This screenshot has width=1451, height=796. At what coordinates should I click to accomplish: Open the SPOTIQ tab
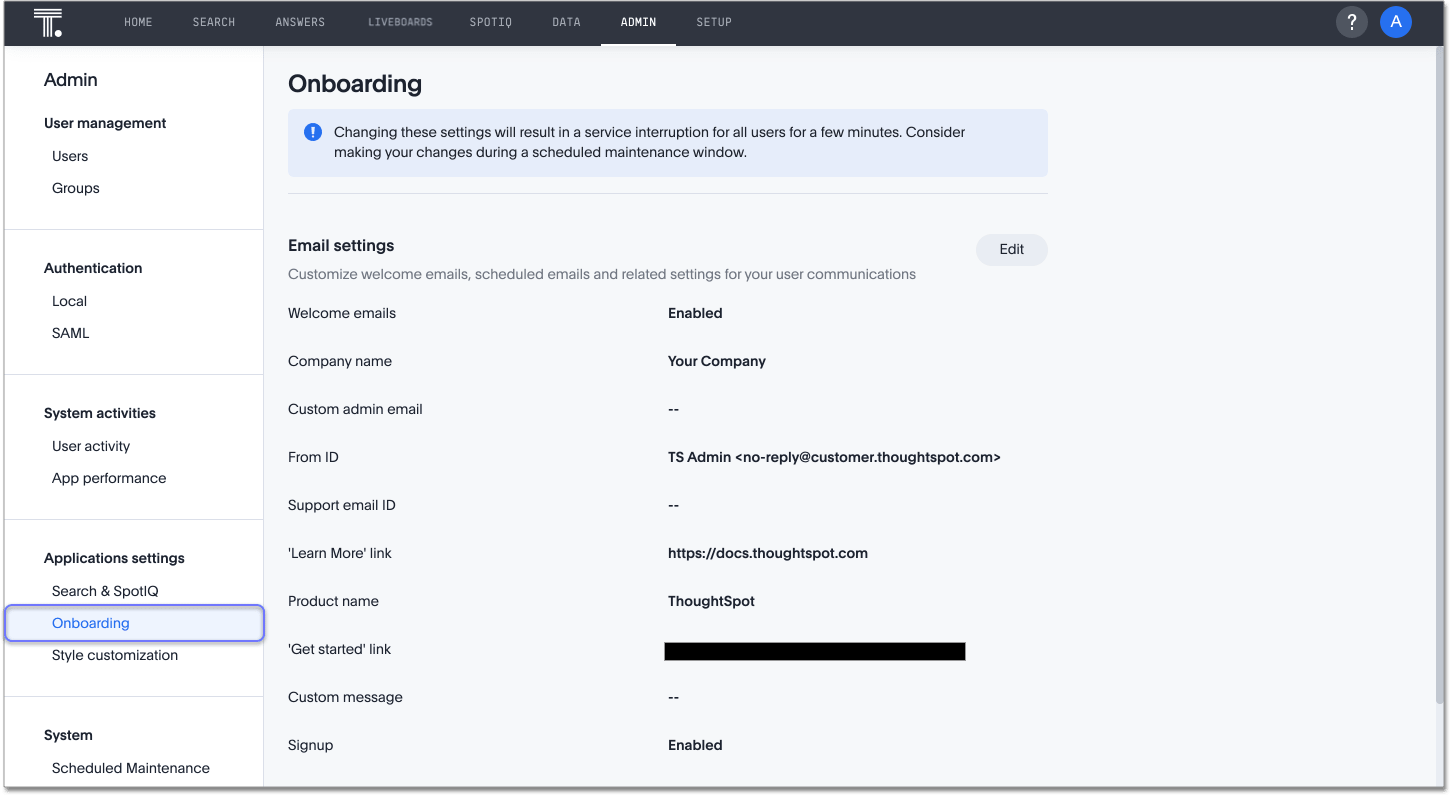coord(490,21)
